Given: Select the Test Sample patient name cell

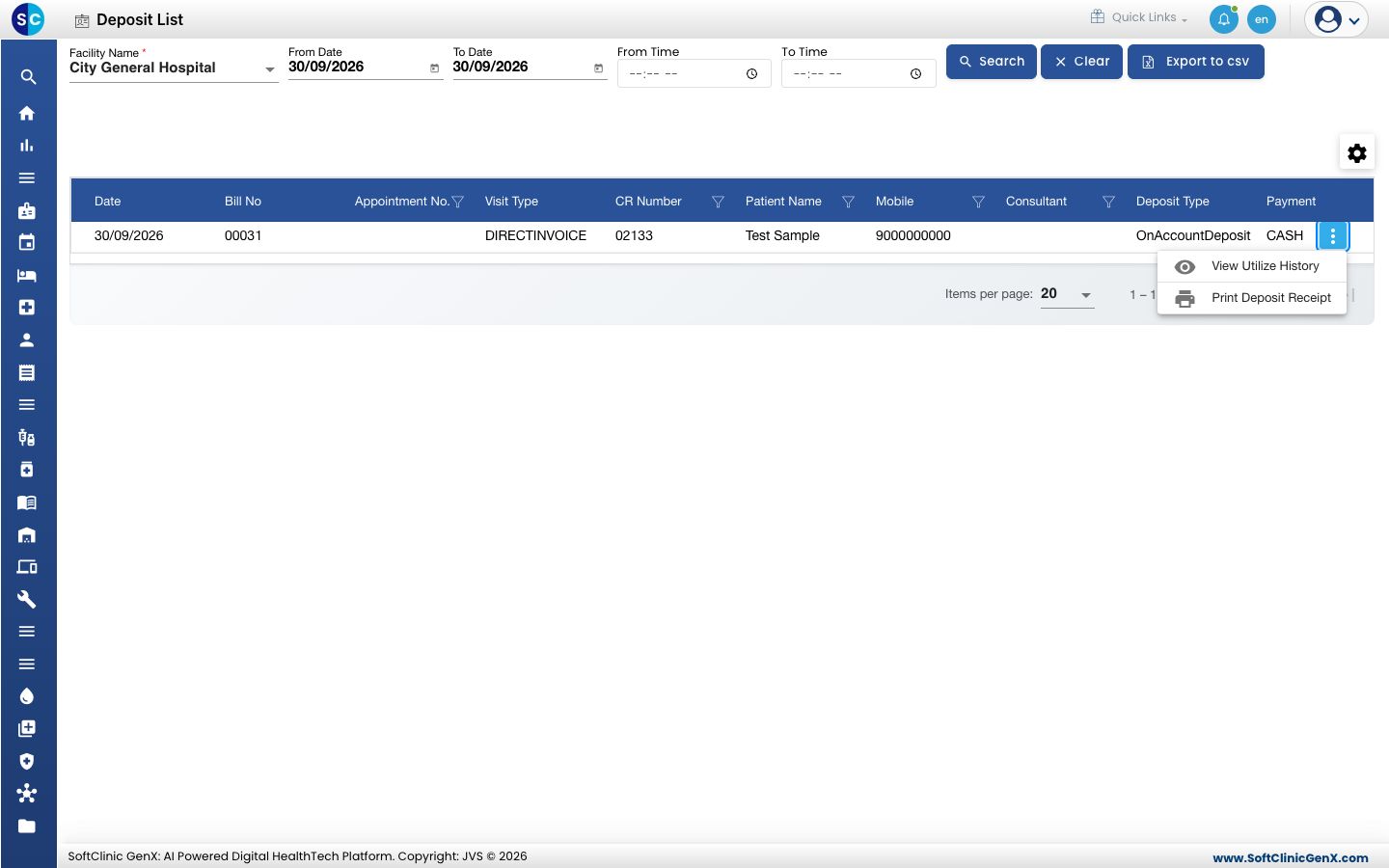Looking at the screenshot, I should [782, 235].
